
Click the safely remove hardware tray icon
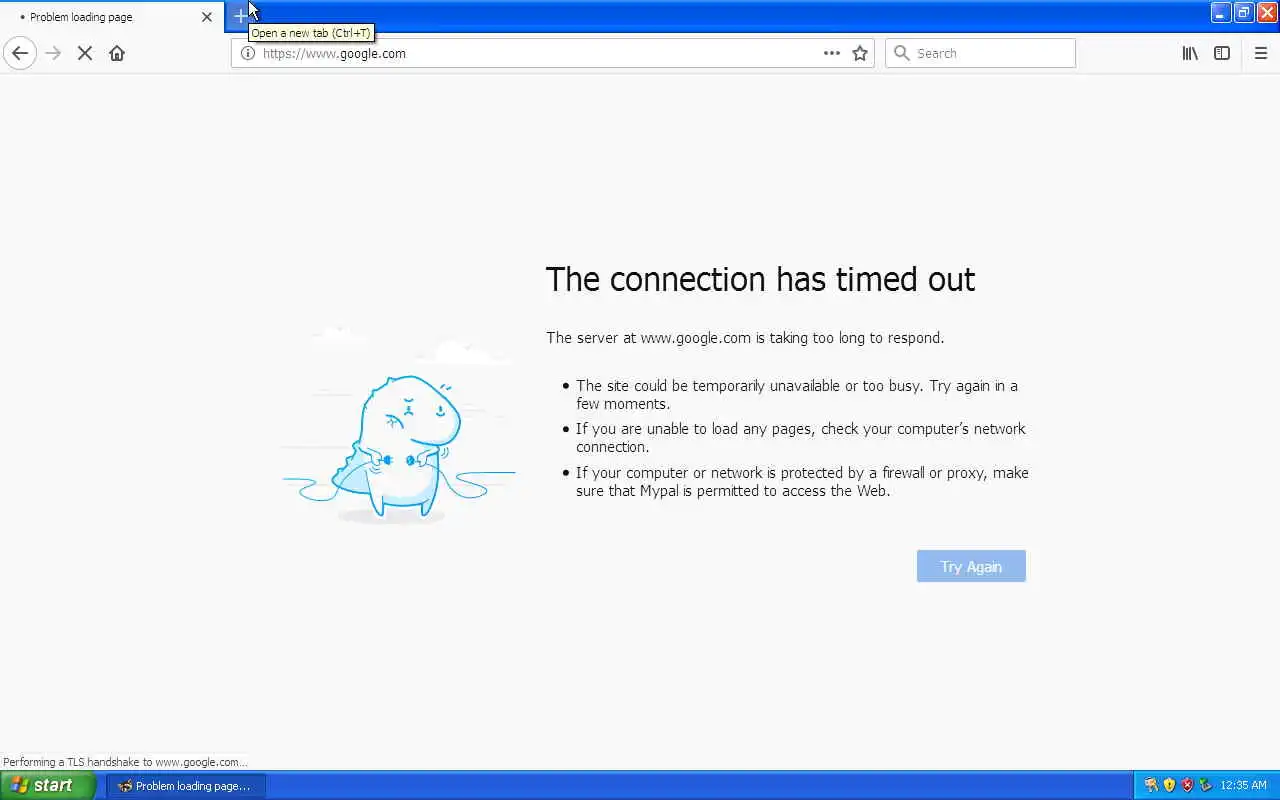[x=1205, y=785]
